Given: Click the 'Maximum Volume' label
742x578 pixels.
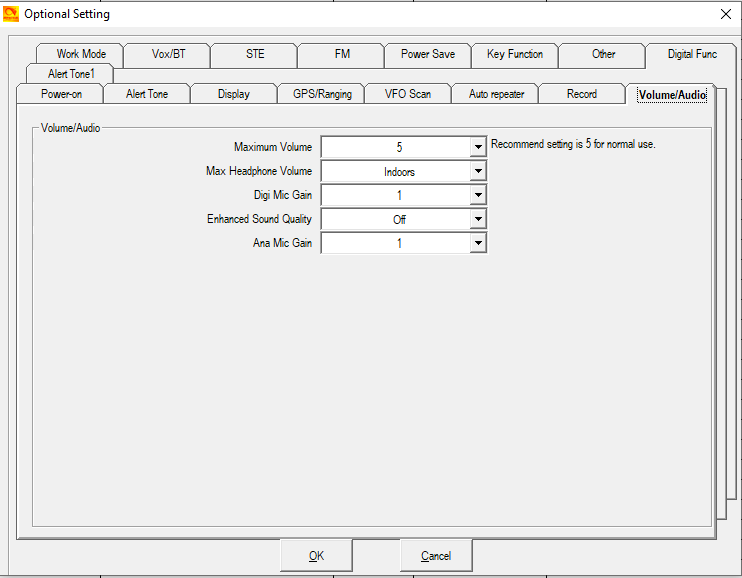Looking at the screenshot, I should 273,147.
